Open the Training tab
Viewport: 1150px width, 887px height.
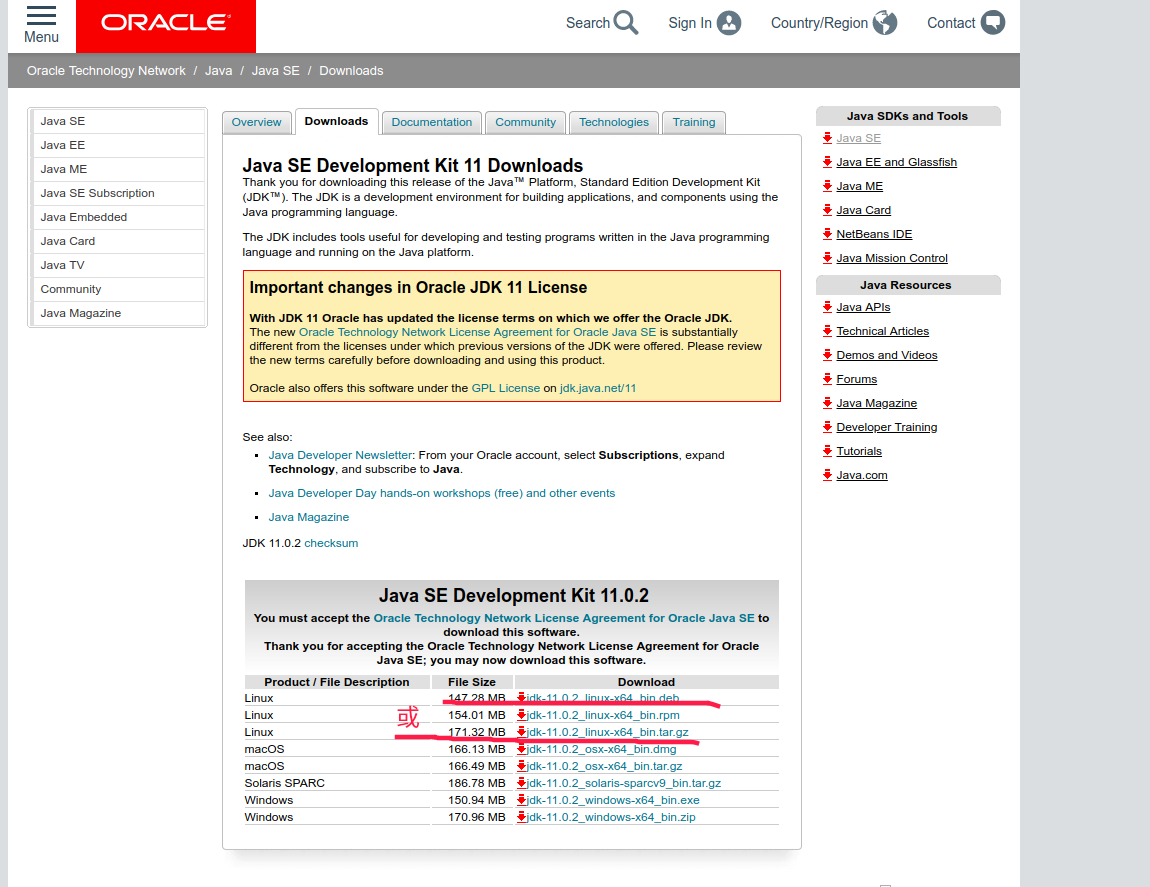[694, 123]
